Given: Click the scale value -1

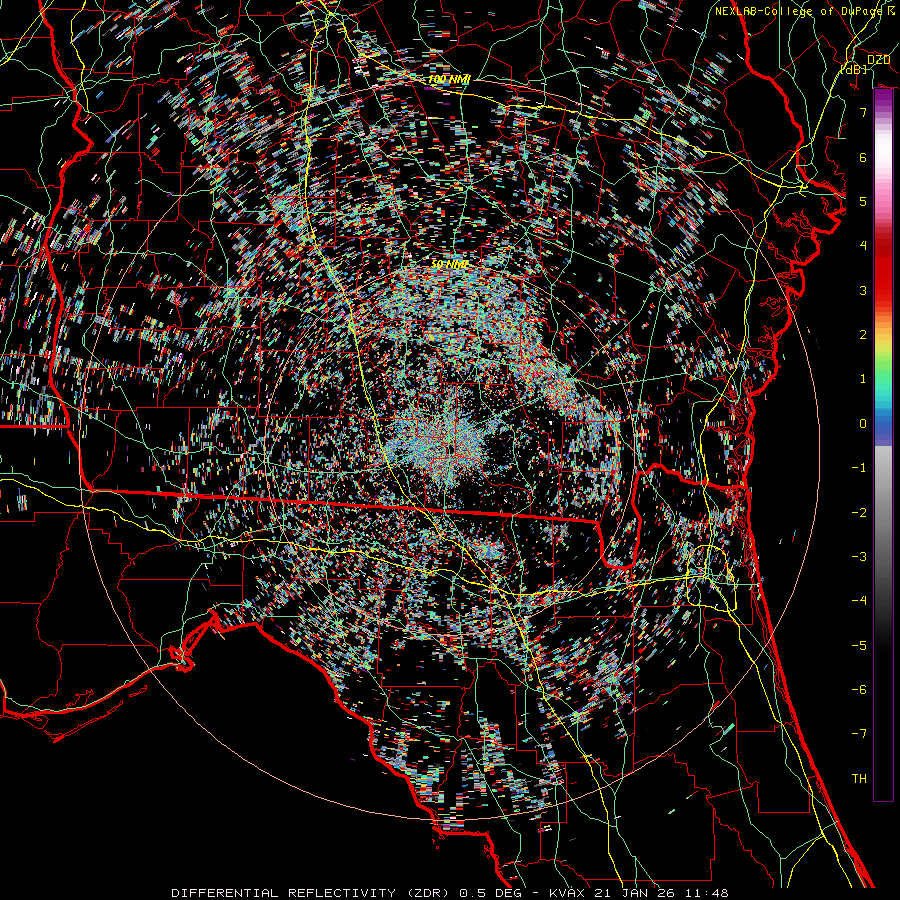Looking at the screenshot, I should tap(859, 468).
